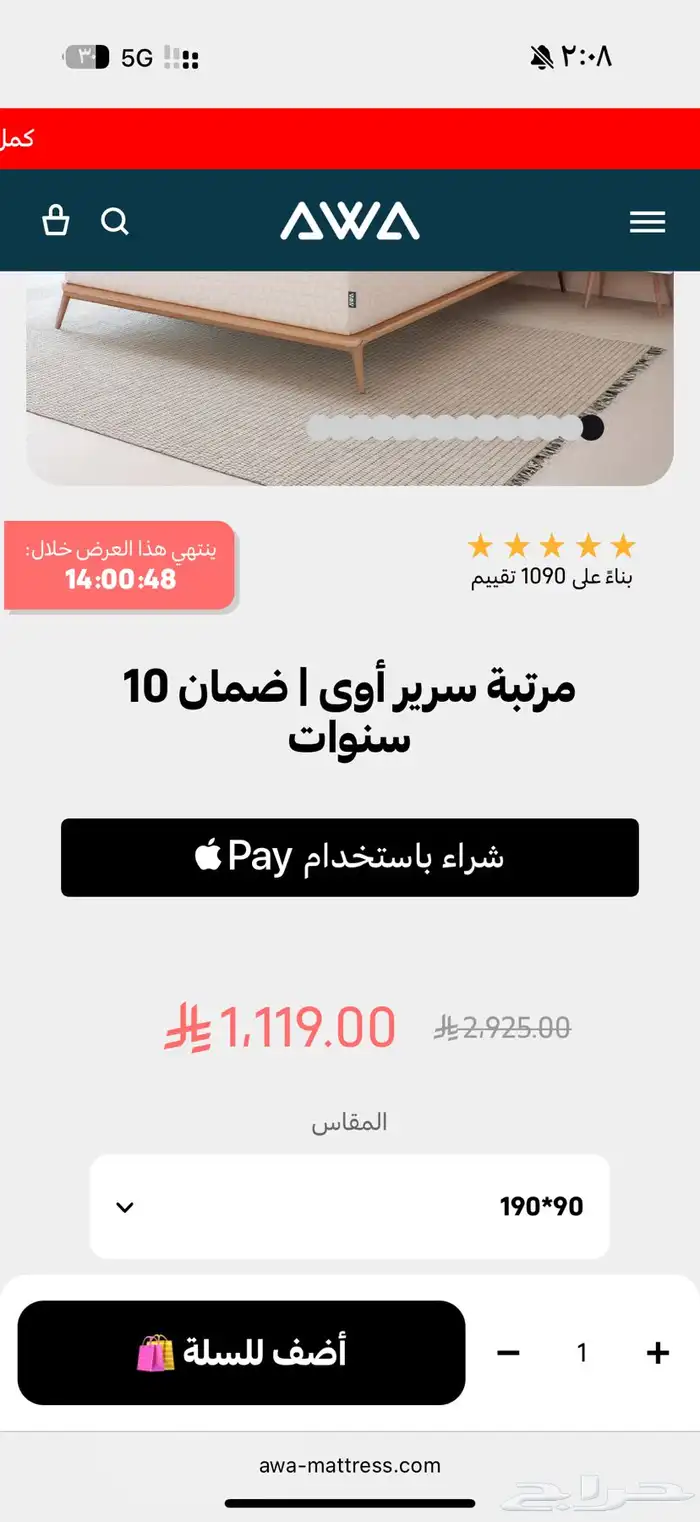Expand the 190*90 size dropdown
The width and height of the screenshot is (700, 1522).
[350, 1206]
